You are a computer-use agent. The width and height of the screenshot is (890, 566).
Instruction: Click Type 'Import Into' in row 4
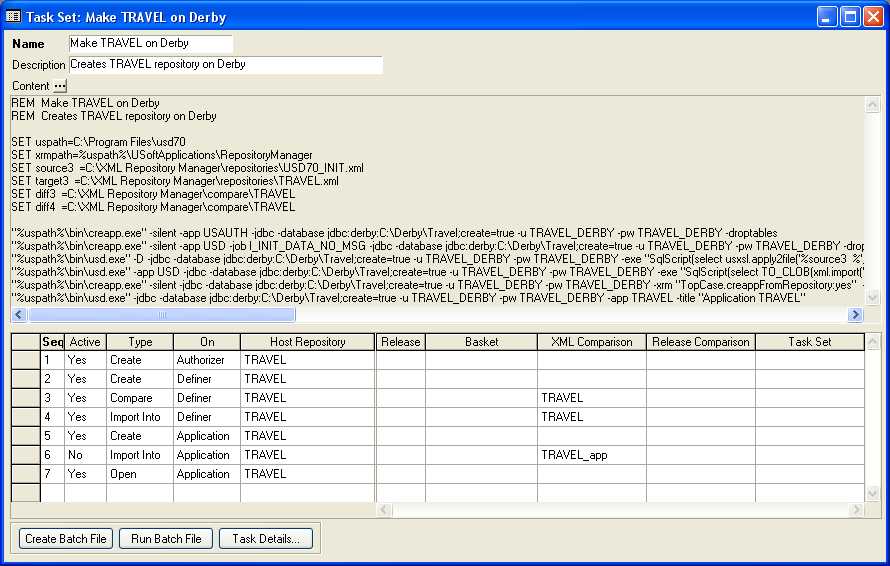[140, 417]
